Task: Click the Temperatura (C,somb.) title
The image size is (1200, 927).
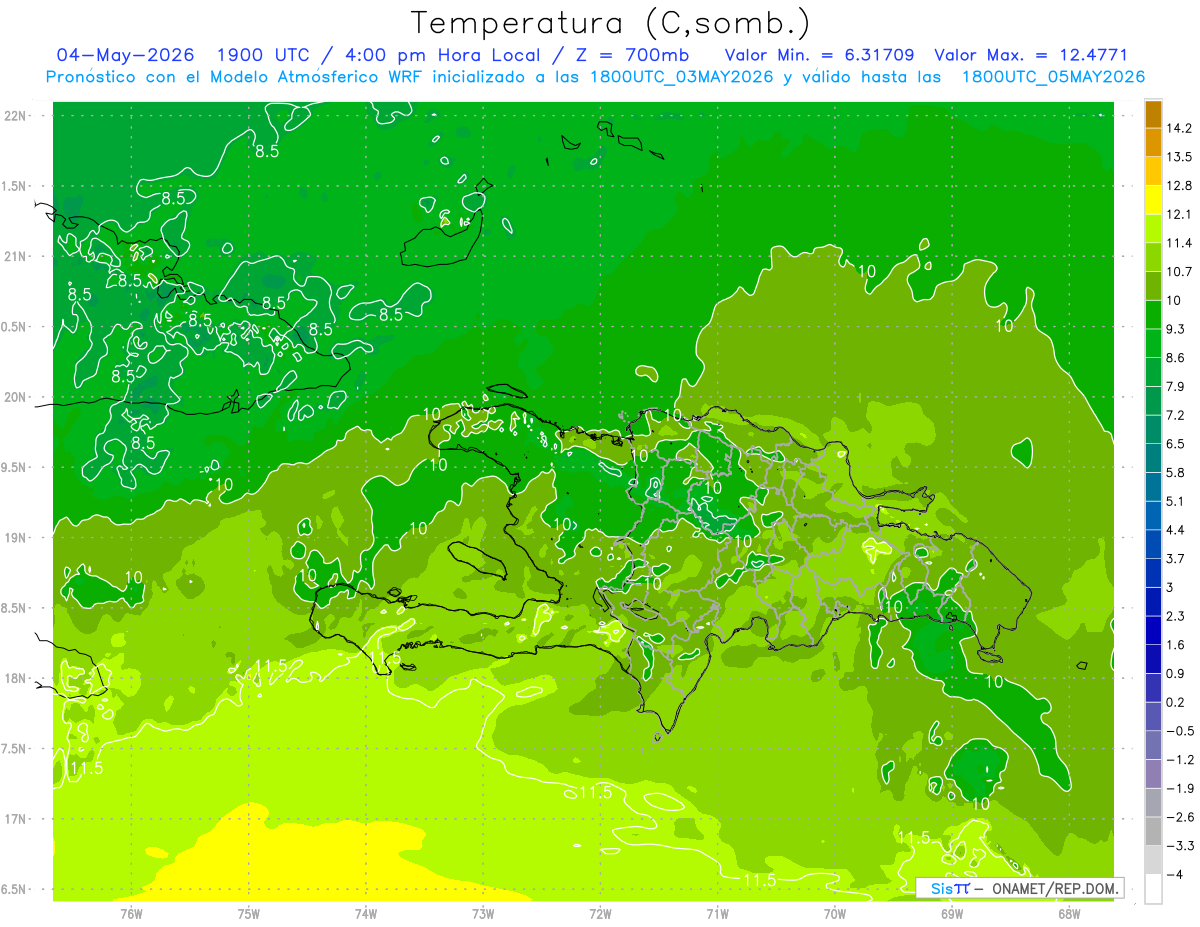Action: pyautogui.click(x=611, y=23)
